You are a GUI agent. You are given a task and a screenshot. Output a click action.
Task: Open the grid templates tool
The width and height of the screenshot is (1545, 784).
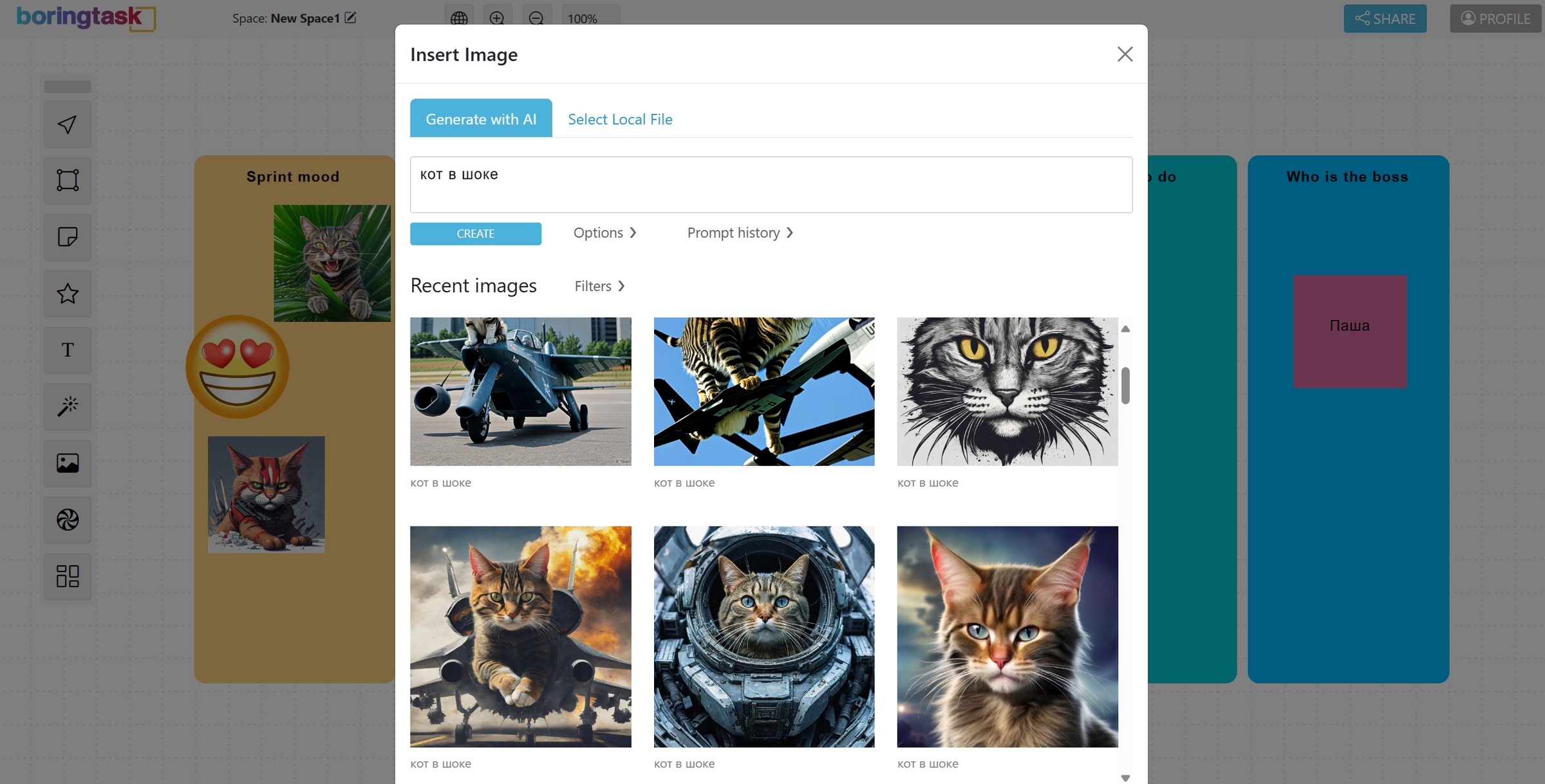click(x=68, y=576)
